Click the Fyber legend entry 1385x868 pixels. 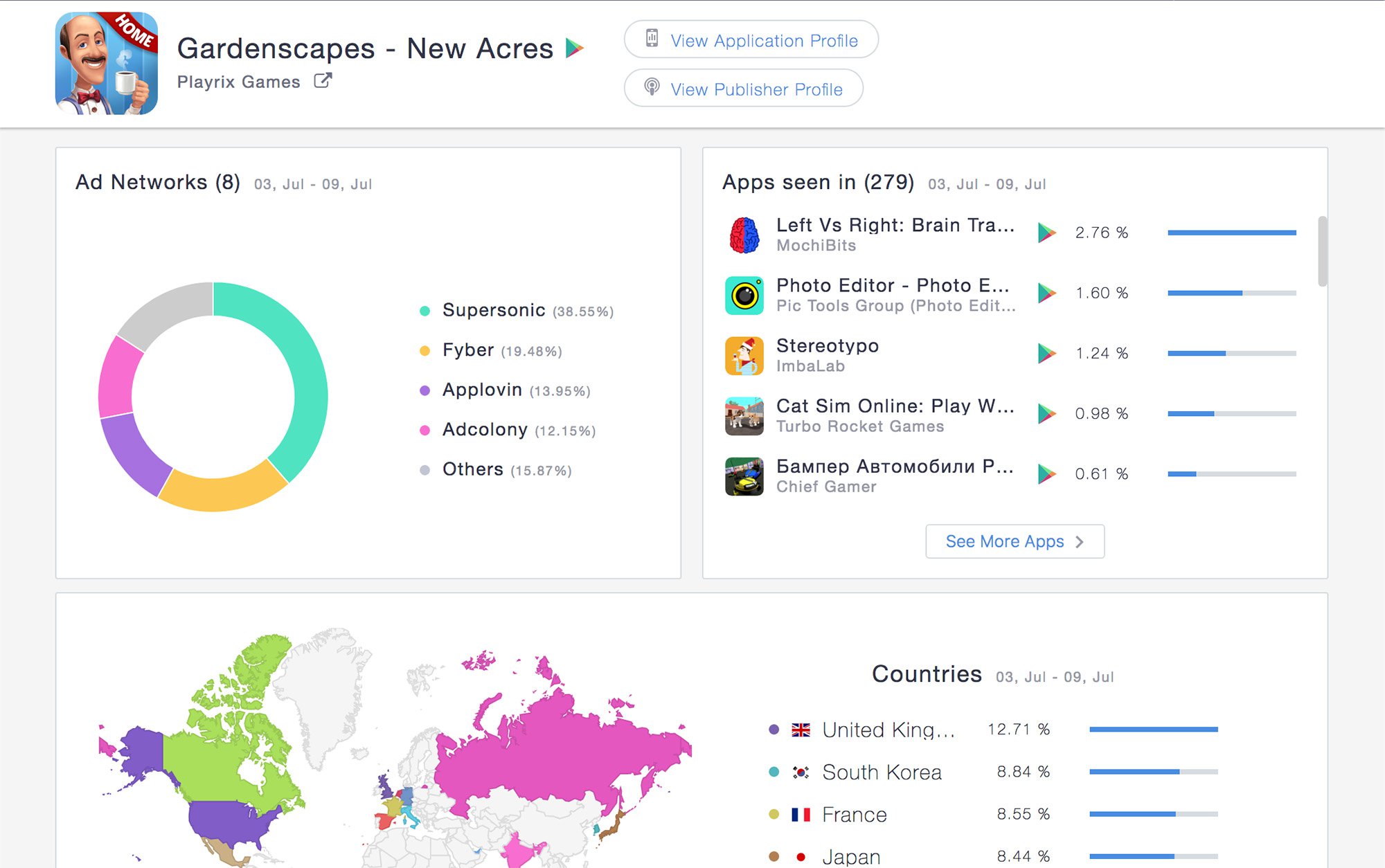[491, 350]
